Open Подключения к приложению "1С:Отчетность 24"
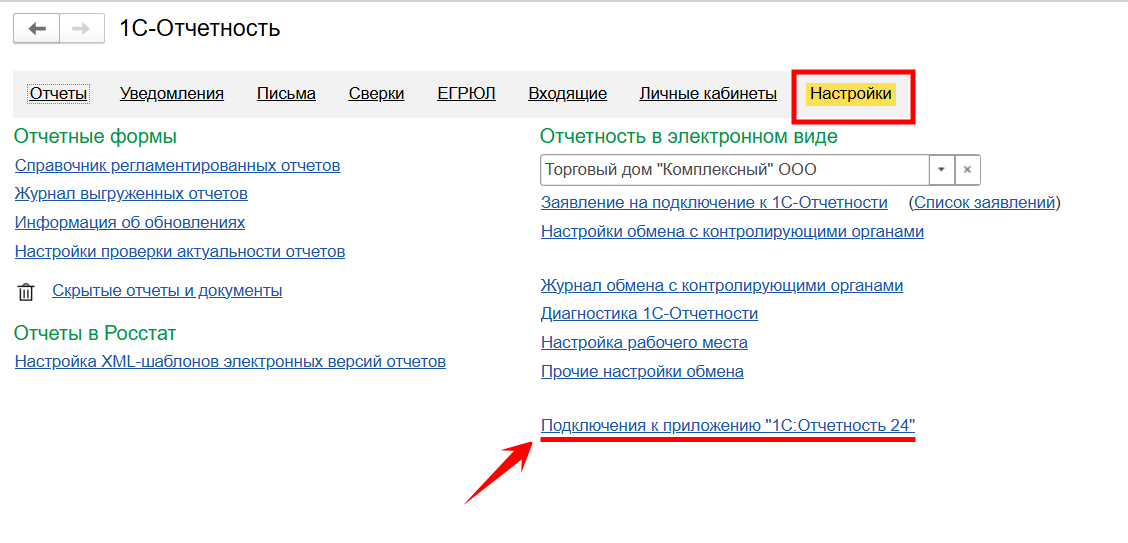Image resolution: width=1128 pixels, height=543 pixels. [728, 426]
